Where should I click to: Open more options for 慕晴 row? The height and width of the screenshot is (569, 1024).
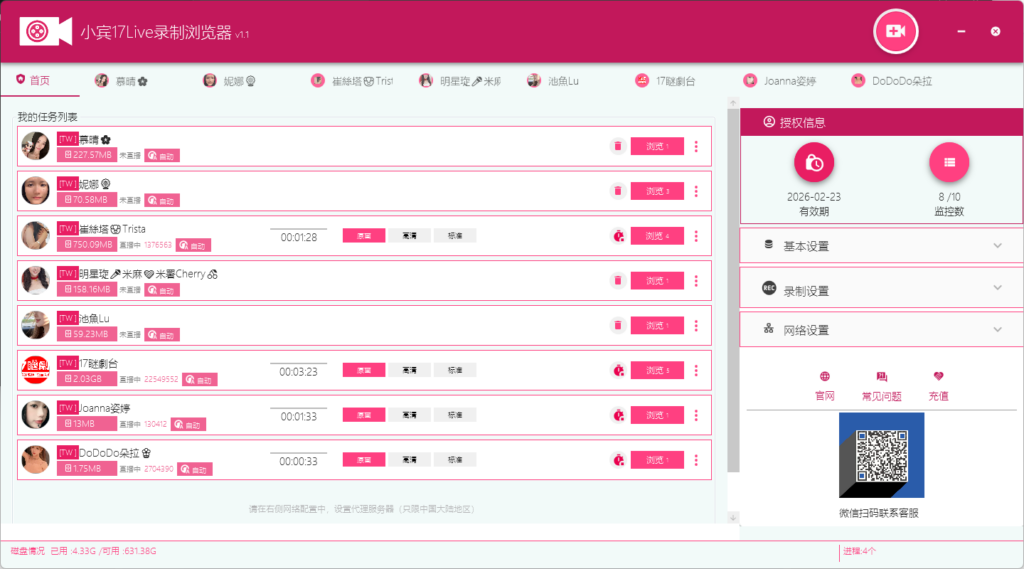point(696,146)
